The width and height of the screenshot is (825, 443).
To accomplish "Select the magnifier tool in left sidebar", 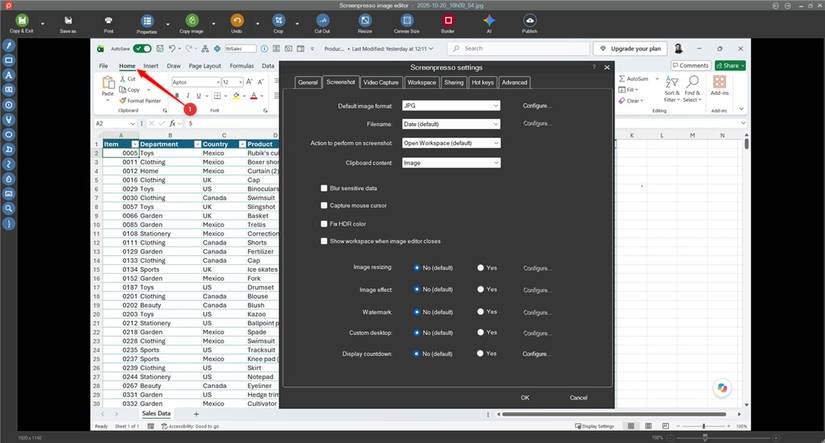I will pyautogui.click(x=8, y=208).
